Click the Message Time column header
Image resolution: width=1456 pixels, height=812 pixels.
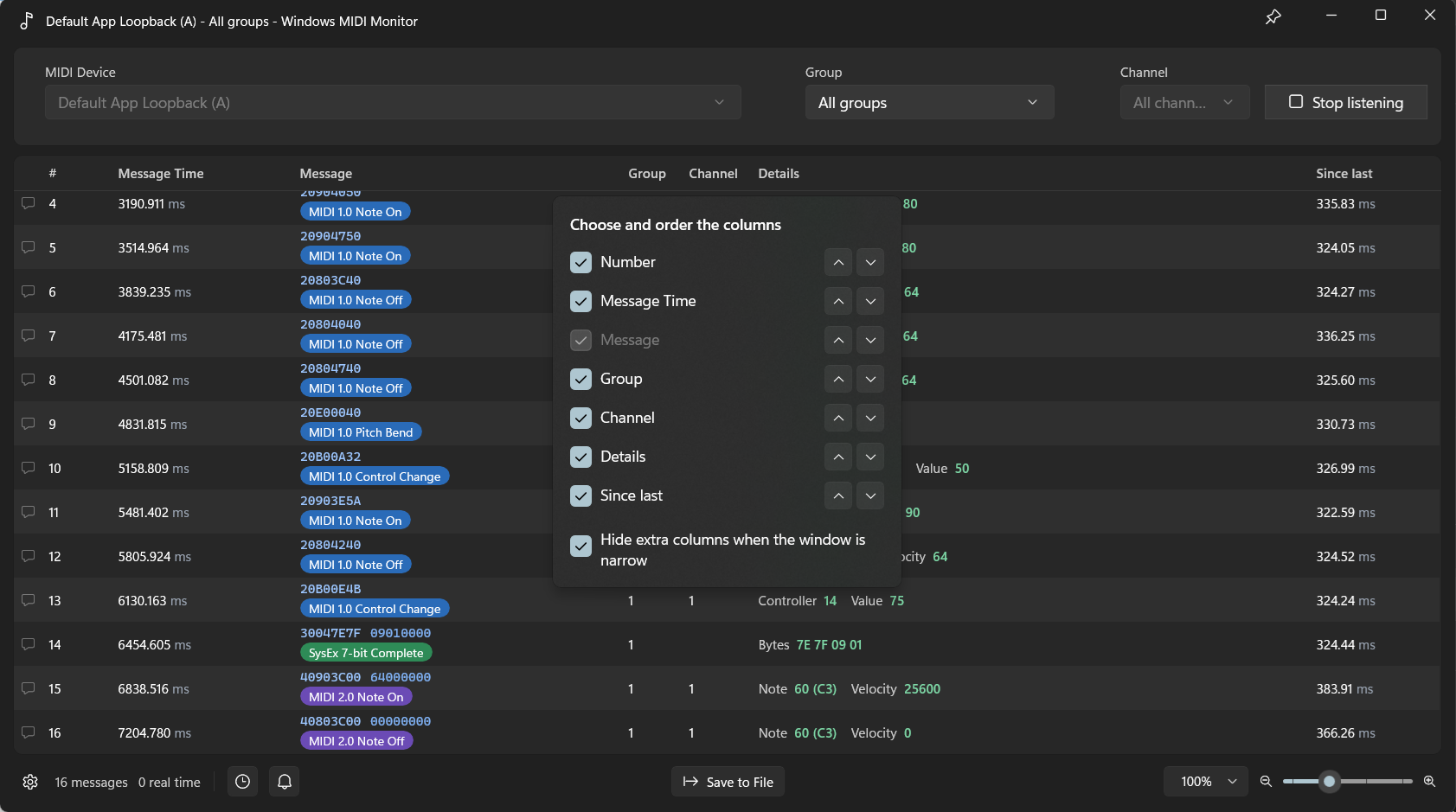point(161,174)
